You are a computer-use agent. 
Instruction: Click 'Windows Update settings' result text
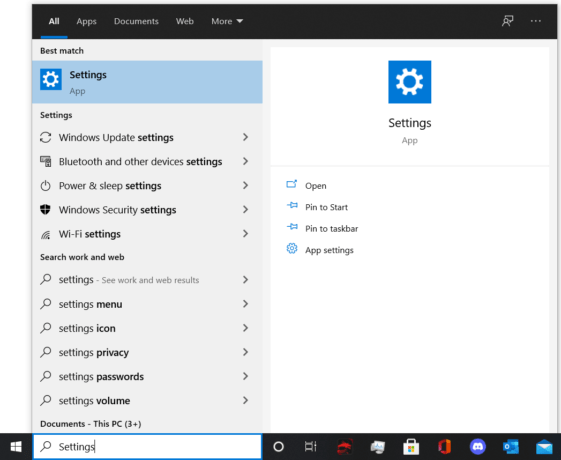(x=116, y=138)
